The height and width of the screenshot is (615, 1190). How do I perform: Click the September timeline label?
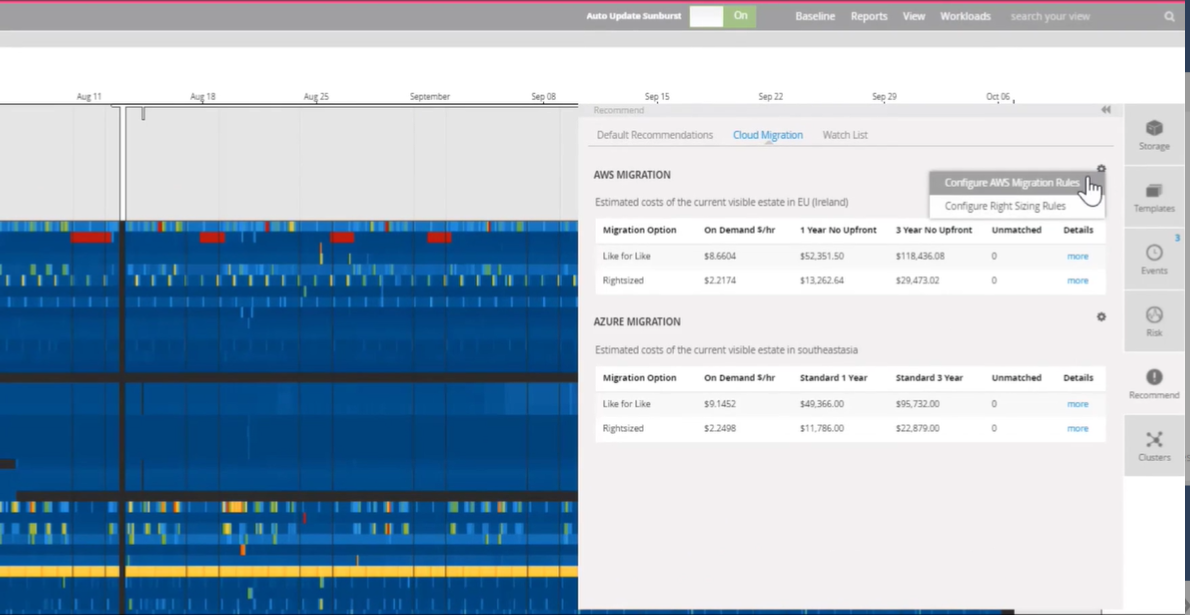click(430, 96)
